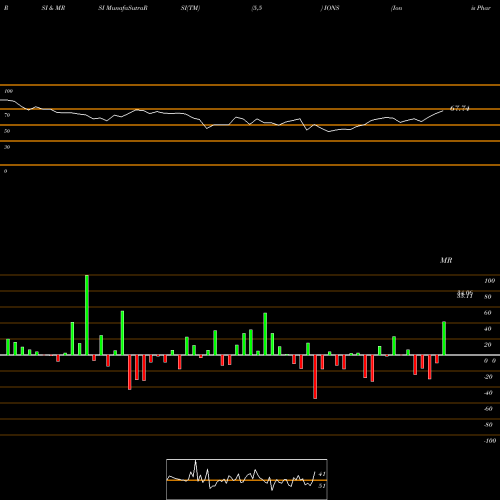The height and width of the screenshot is (500, 500).
Task: Click the 51 label in mini chart
Action: point(322,486)
